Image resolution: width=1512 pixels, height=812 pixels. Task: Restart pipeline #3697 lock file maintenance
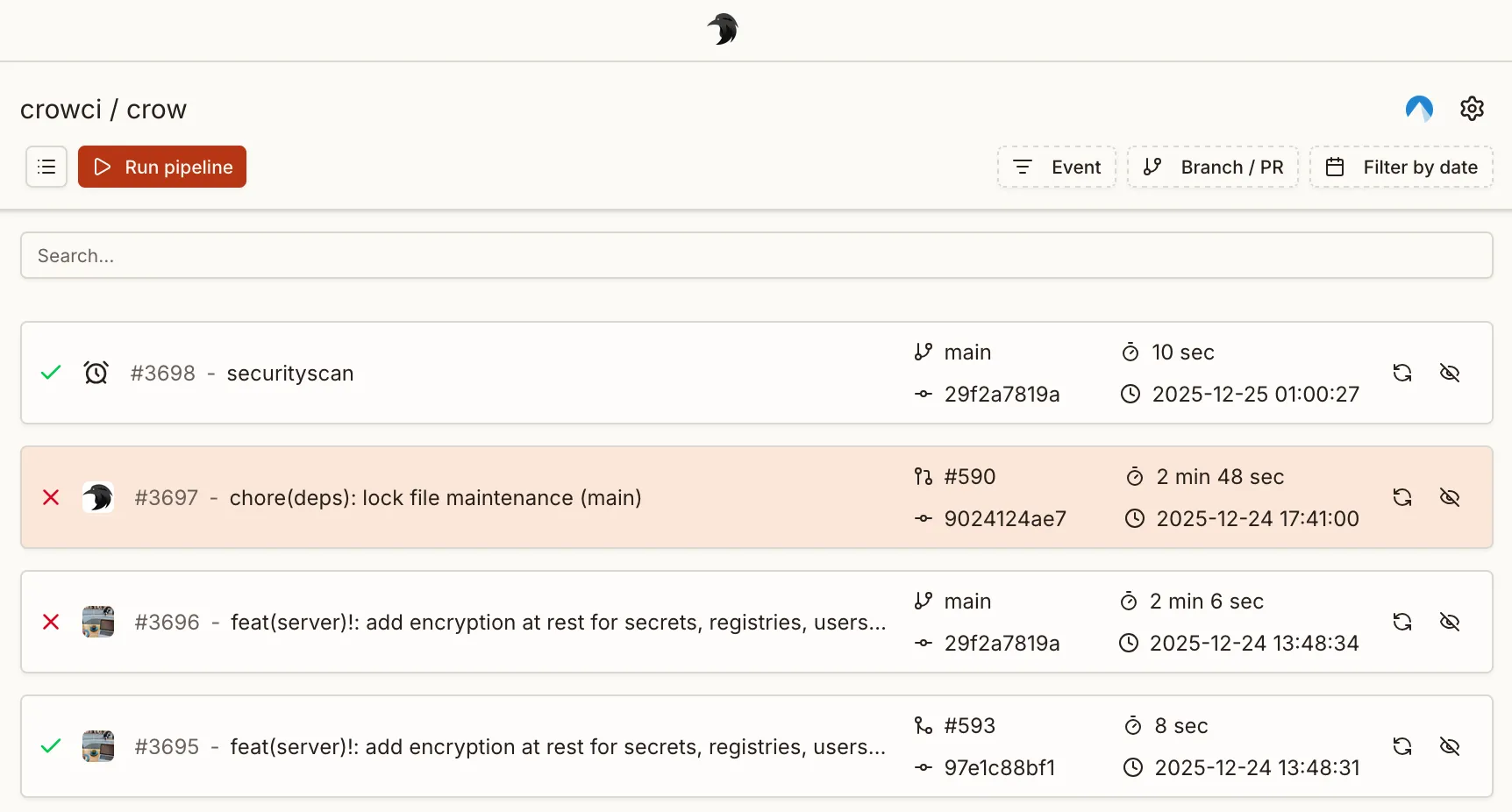tap(1402, 497)
